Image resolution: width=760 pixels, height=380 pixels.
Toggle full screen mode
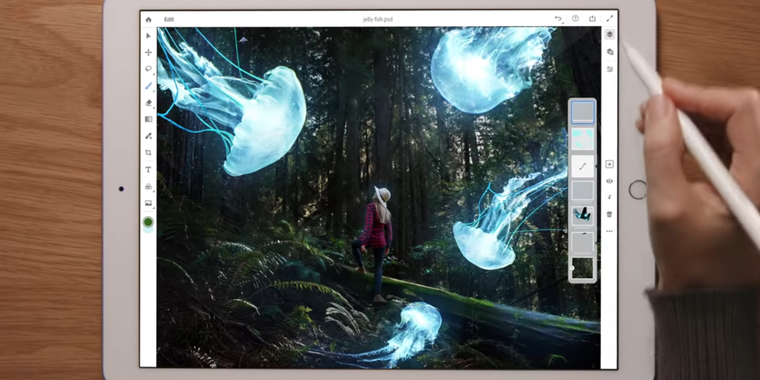[x=610, y=18]
